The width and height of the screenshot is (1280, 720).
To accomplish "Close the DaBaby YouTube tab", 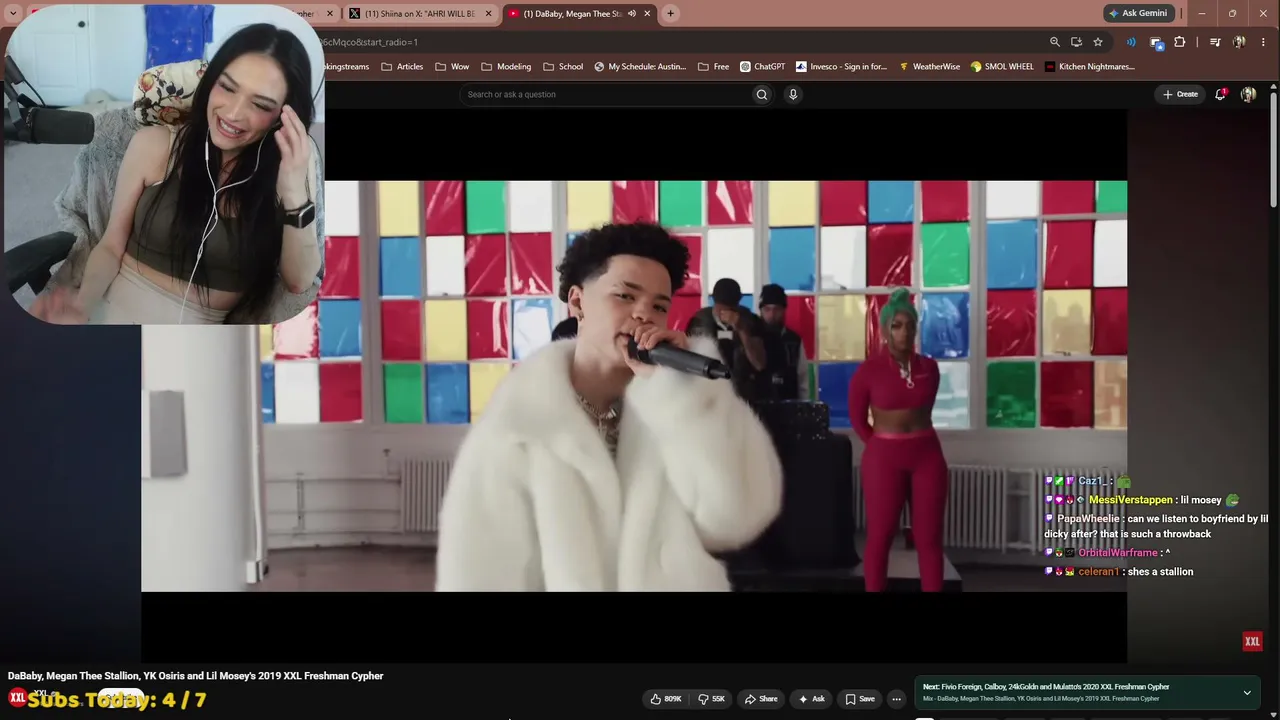I will click(x=648, y=13).
